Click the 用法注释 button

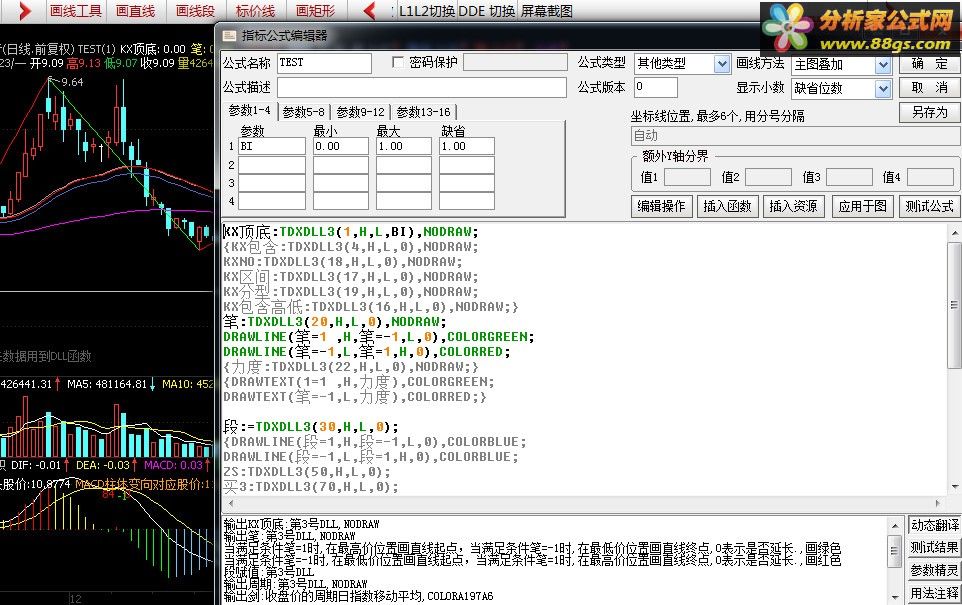tap(934, 593)
